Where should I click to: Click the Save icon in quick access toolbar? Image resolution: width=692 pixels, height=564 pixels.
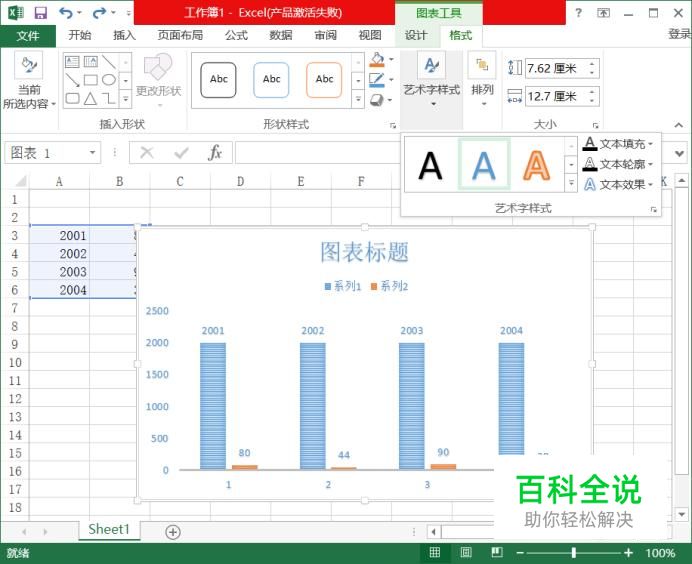pyautogui.click(x=41, y=13)
